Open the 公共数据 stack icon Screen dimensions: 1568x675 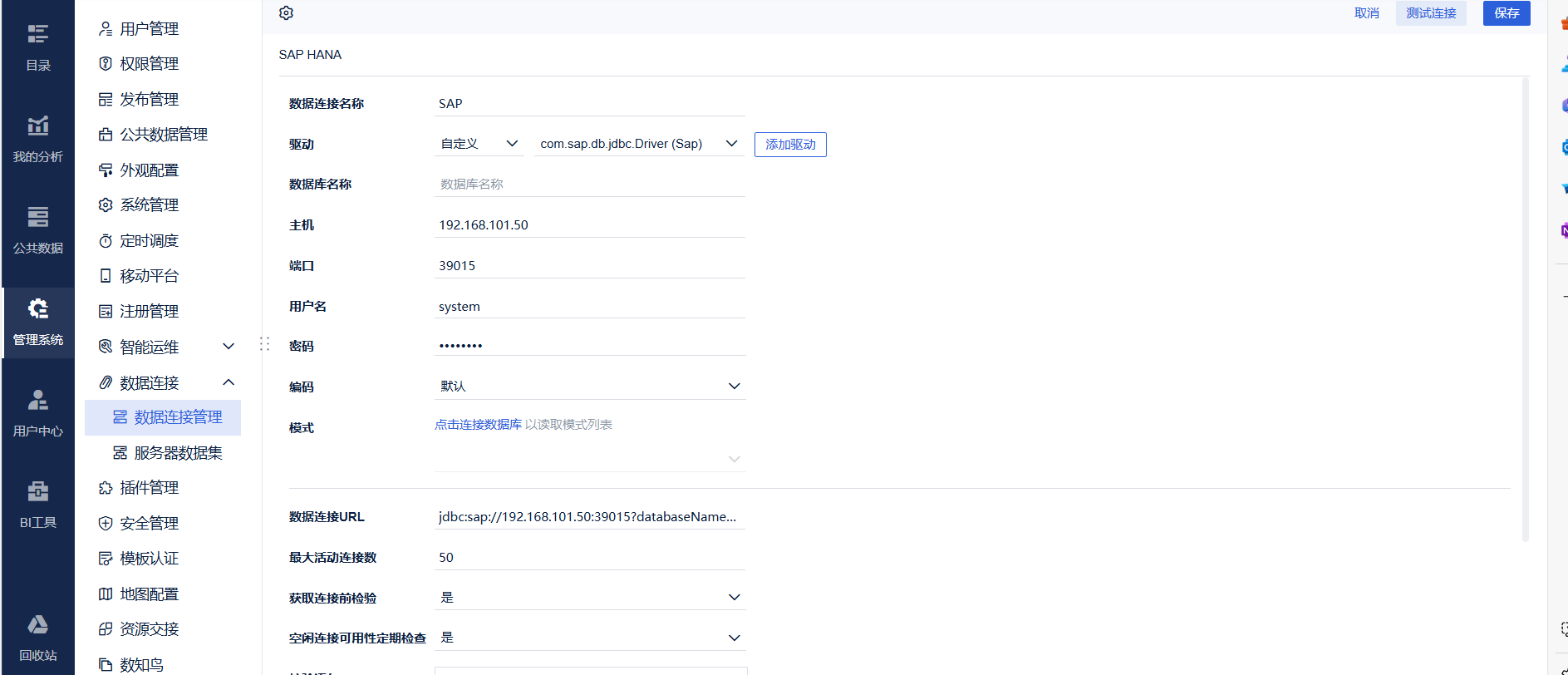(38, 217)
